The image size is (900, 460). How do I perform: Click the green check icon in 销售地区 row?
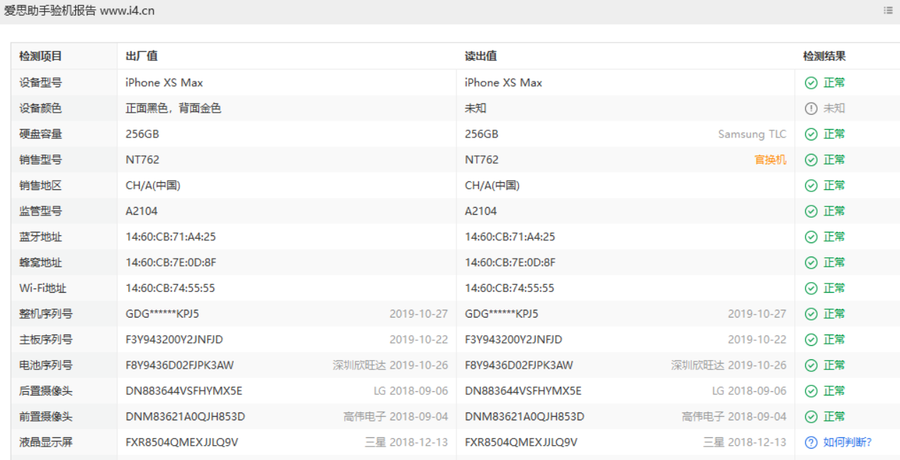(x=811, y=185)
